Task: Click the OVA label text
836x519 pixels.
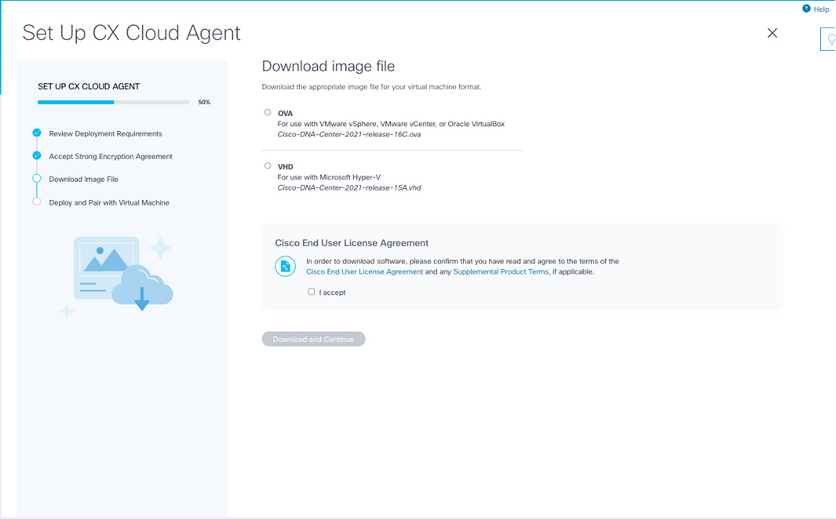Action: click(285, 113)
